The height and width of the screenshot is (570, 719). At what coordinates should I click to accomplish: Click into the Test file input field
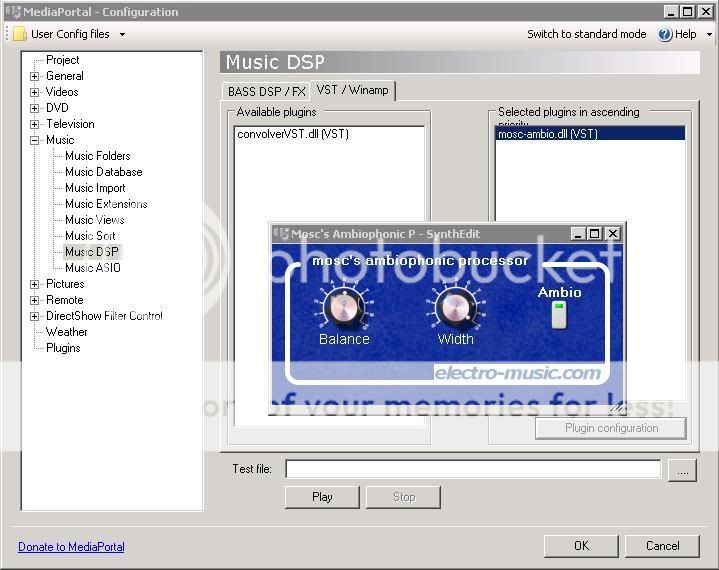coord(473,469)
